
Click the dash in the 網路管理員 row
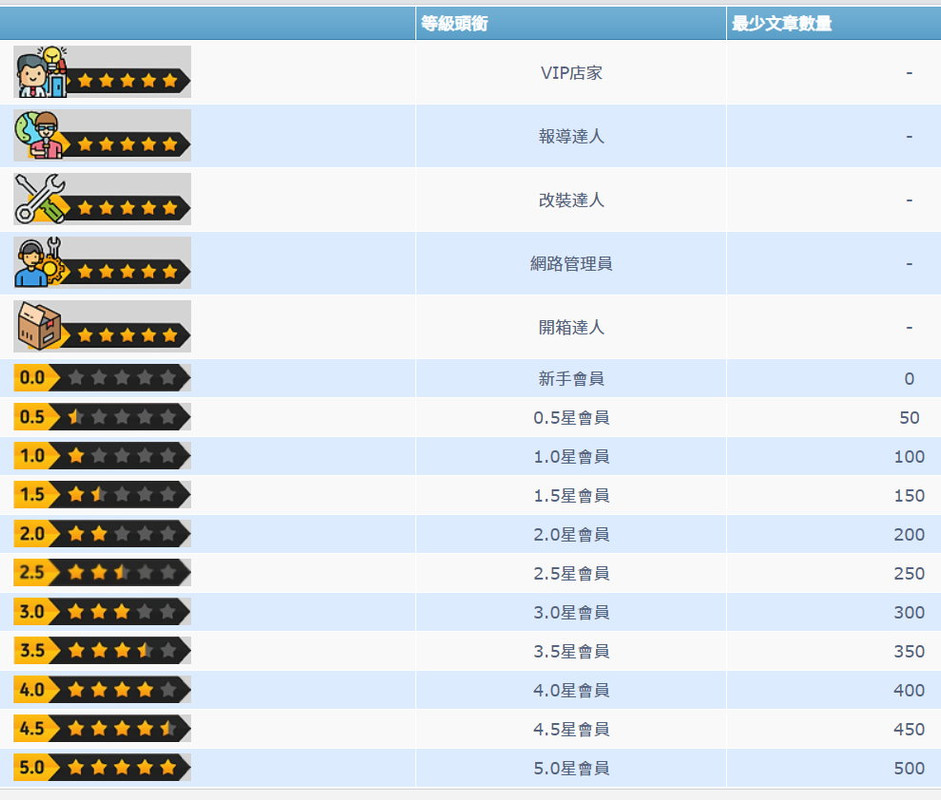909,264
